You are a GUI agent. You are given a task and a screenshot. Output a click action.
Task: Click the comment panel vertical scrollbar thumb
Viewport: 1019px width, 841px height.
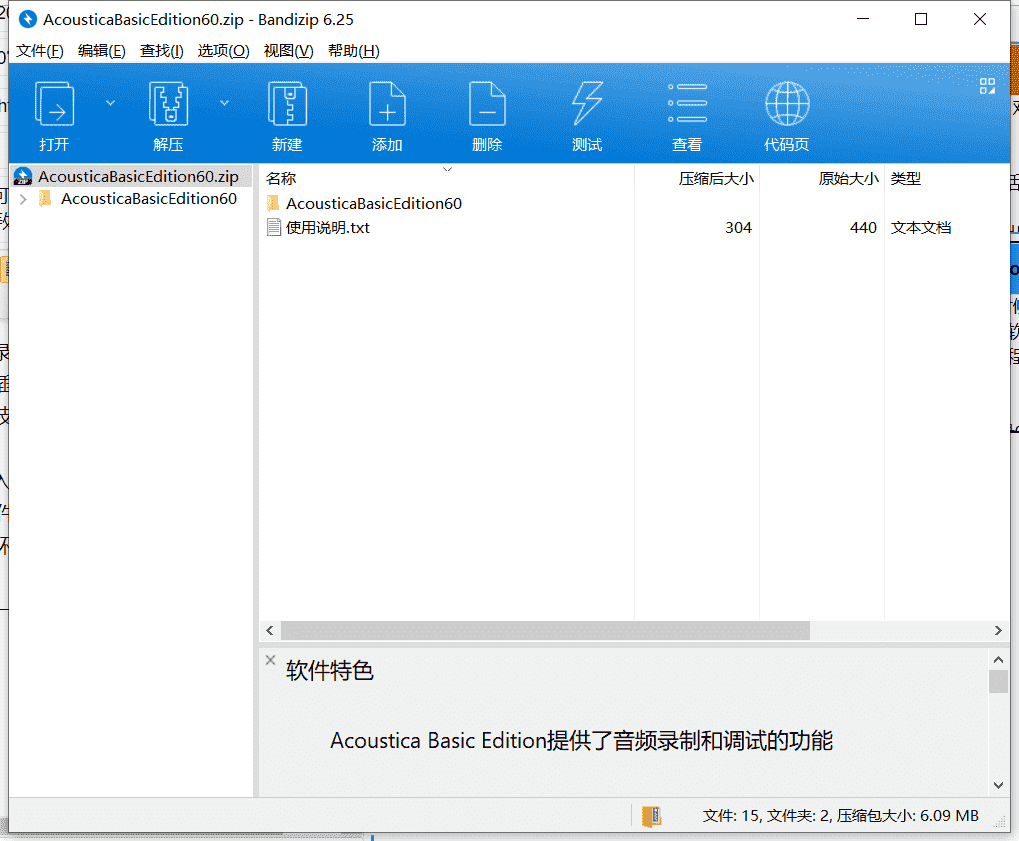point(999,682)
